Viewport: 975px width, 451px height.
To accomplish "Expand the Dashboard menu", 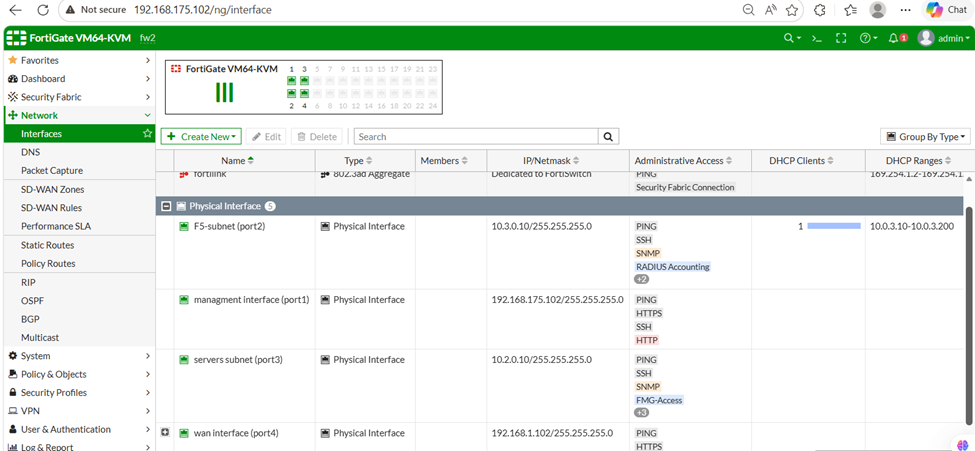I will pyautogui.click(x=78, y=79).
